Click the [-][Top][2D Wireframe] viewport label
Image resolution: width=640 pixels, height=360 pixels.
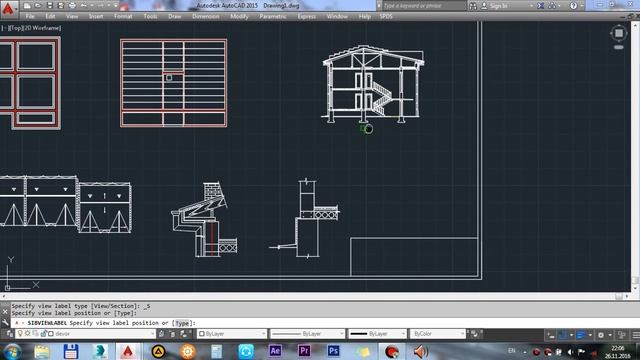[x=31, y=28]
